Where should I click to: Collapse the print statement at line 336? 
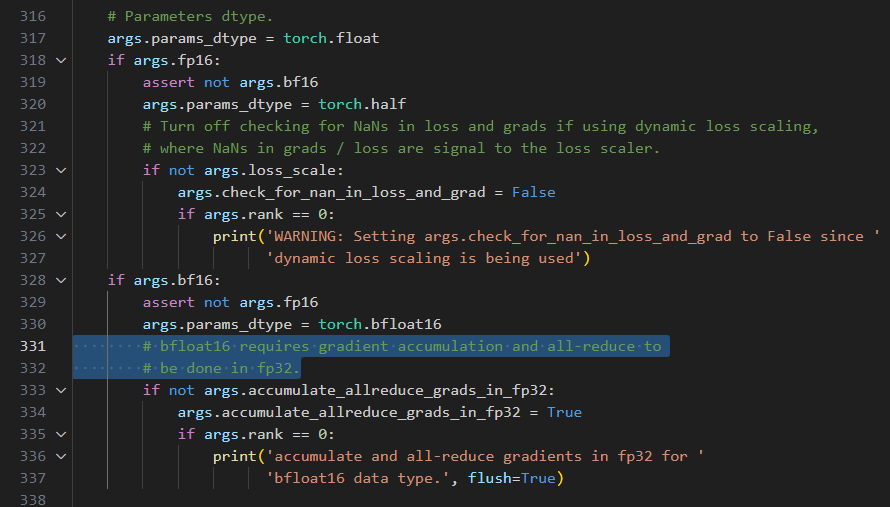[x=62, y=456]
